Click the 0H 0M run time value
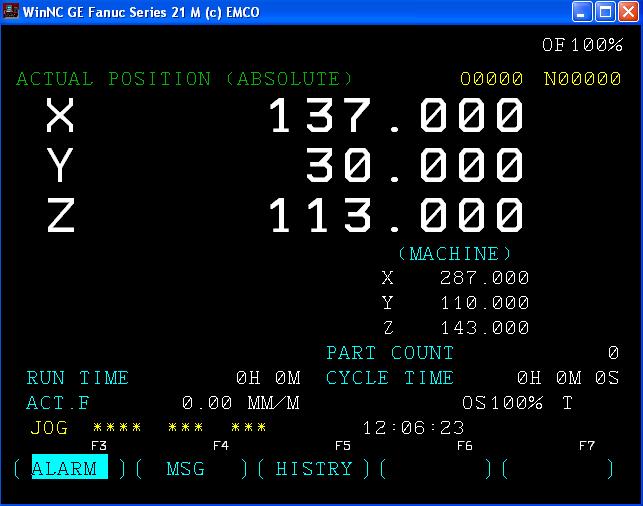 (268, 378)
